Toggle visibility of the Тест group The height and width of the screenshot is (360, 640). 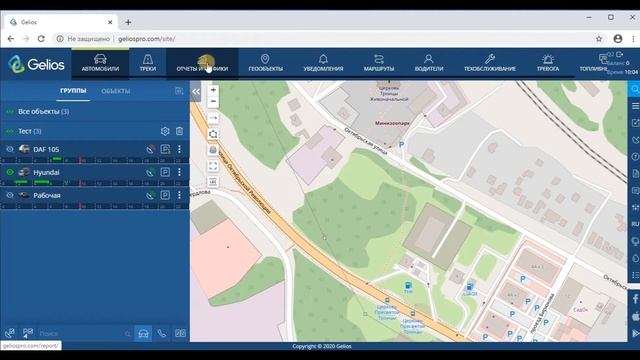pos(10,131)
